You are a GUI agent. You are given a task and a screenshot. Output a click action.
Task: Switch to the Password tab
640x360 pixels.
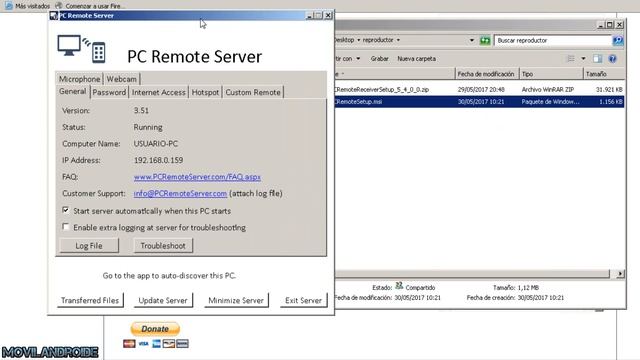109,92
